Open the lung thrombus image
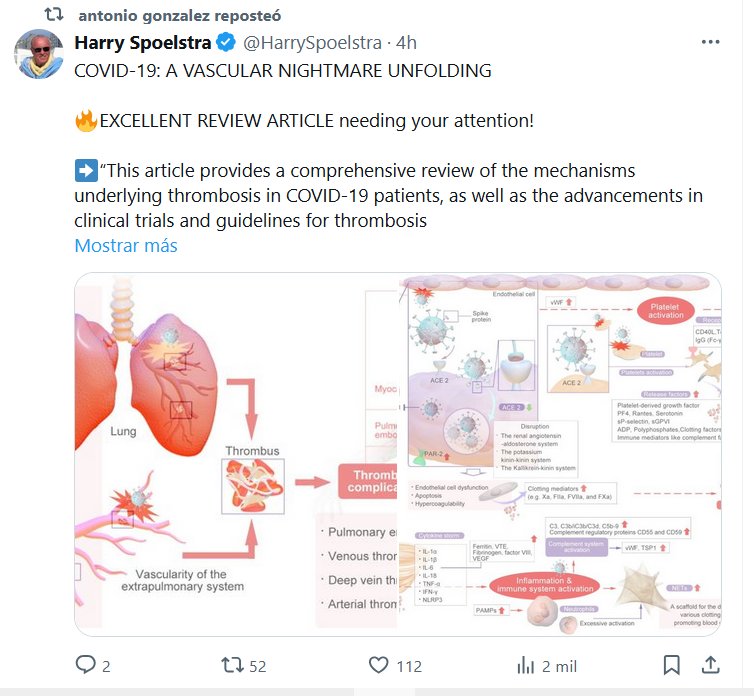This screenshot has width=754, height=696. 236,455
